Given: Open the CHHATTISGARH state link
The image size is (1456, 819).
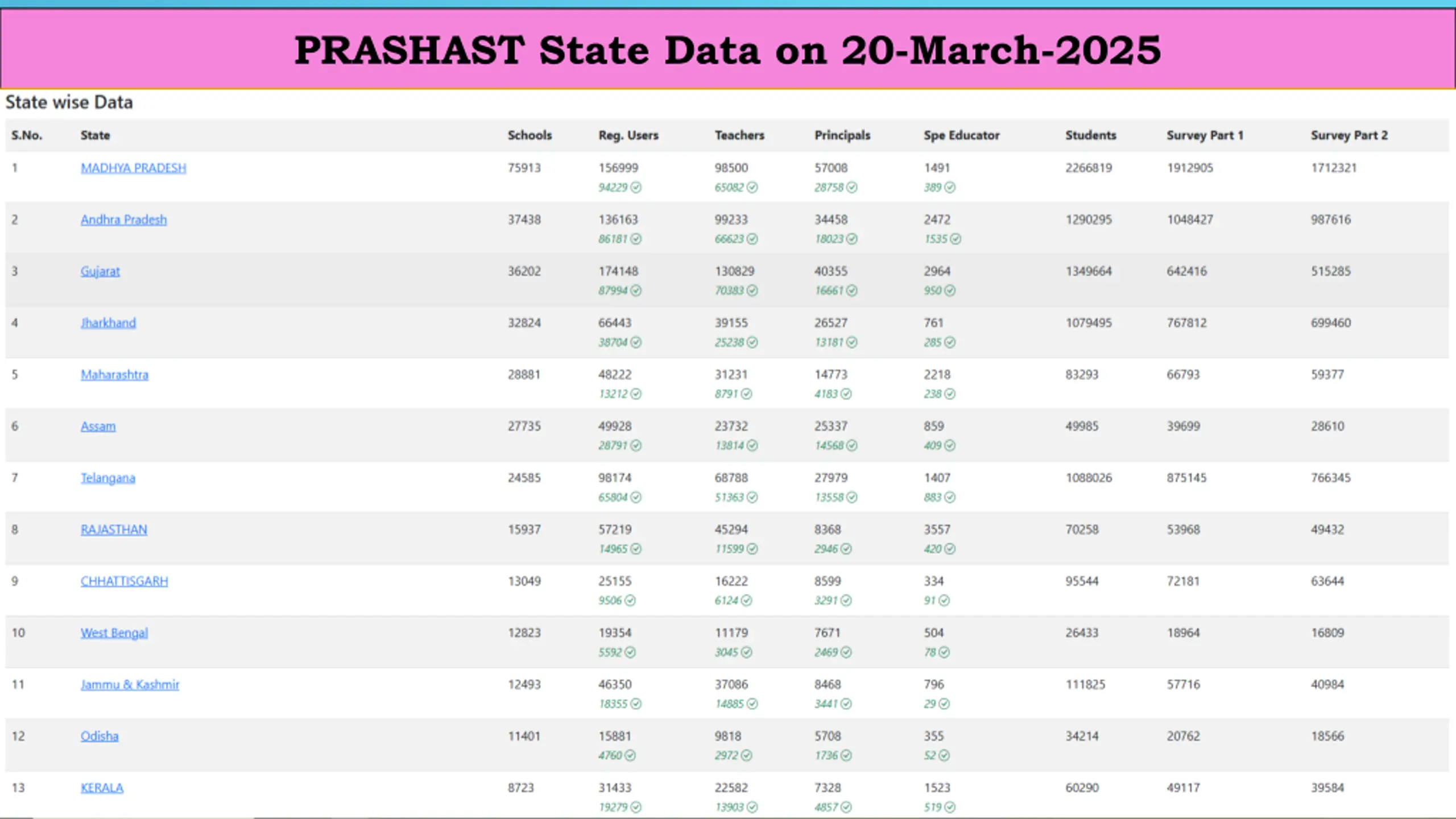Looking at the screenshot, I should 124,581.
